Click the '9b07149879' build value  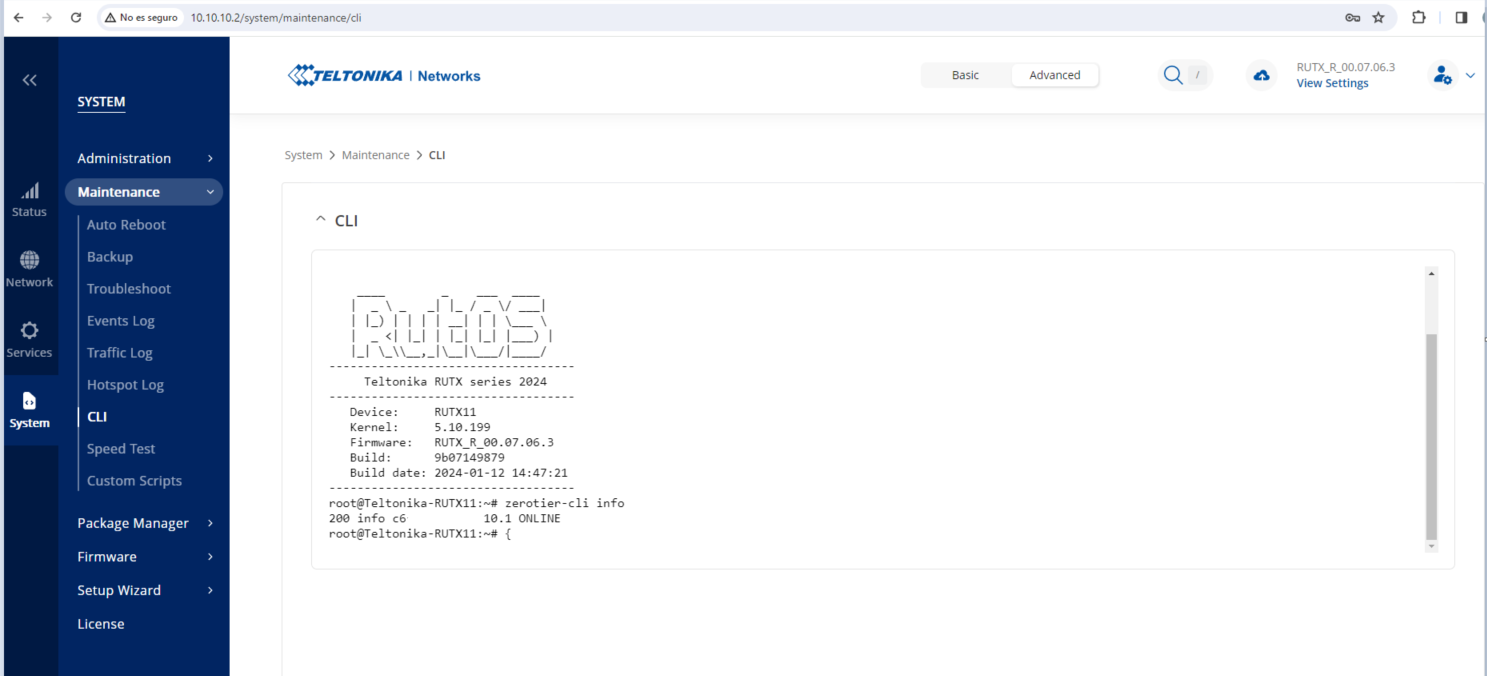tap(469, 457)
